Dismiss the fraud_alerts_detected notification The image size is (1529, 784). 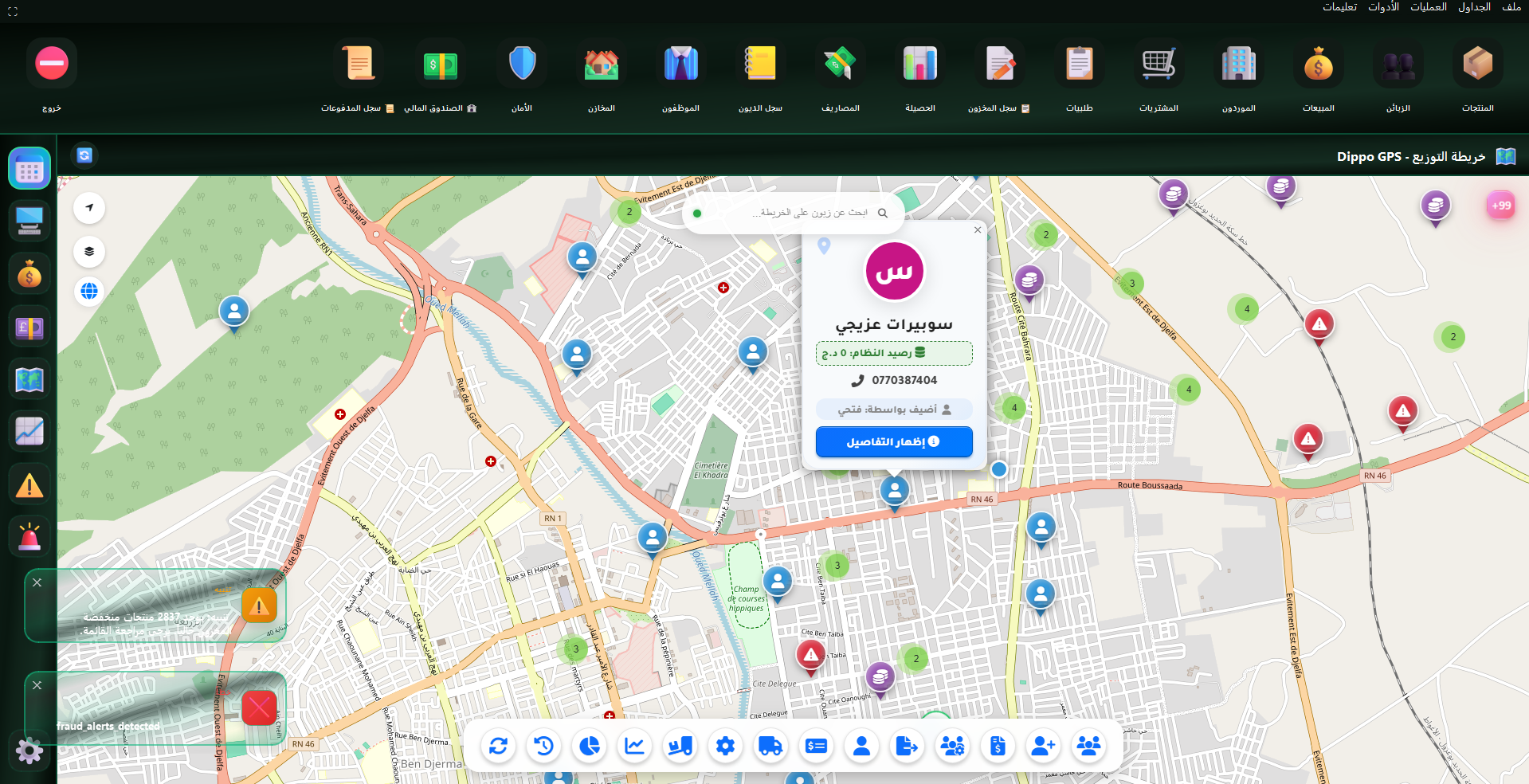tap(37, 685)
